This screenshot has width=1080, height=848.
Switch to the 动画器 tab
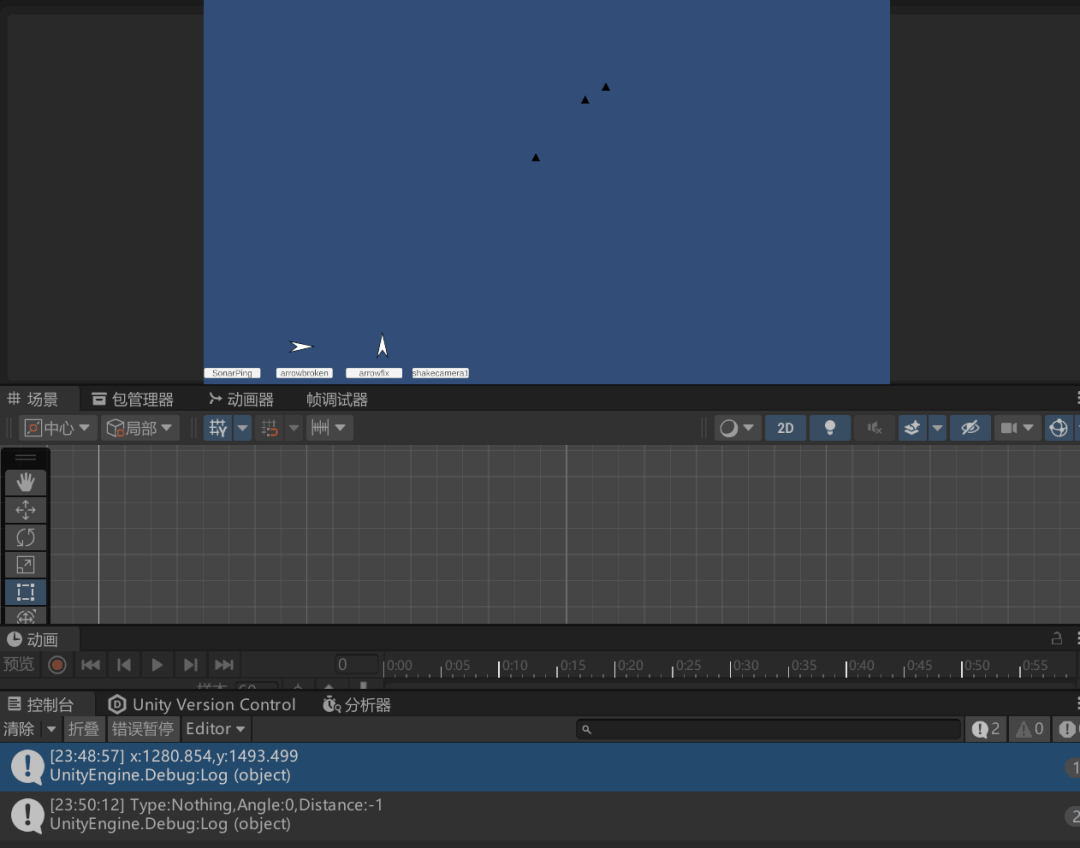point(241,399)
